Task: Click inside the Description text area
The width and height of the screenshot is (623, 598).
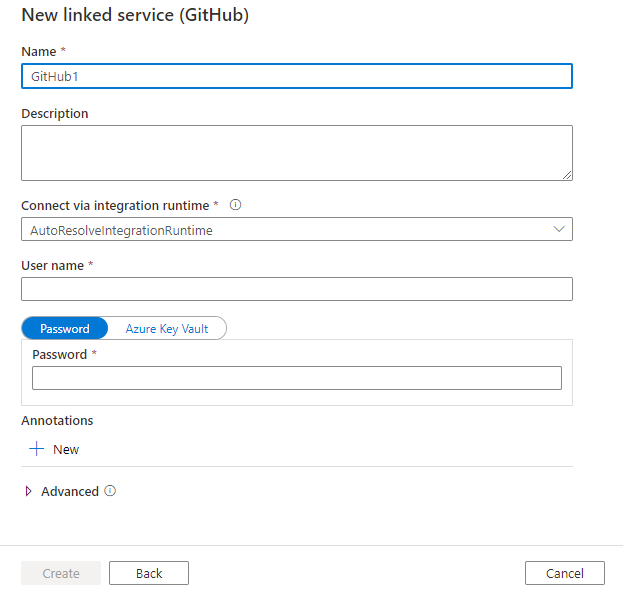Action: point(296,152)
